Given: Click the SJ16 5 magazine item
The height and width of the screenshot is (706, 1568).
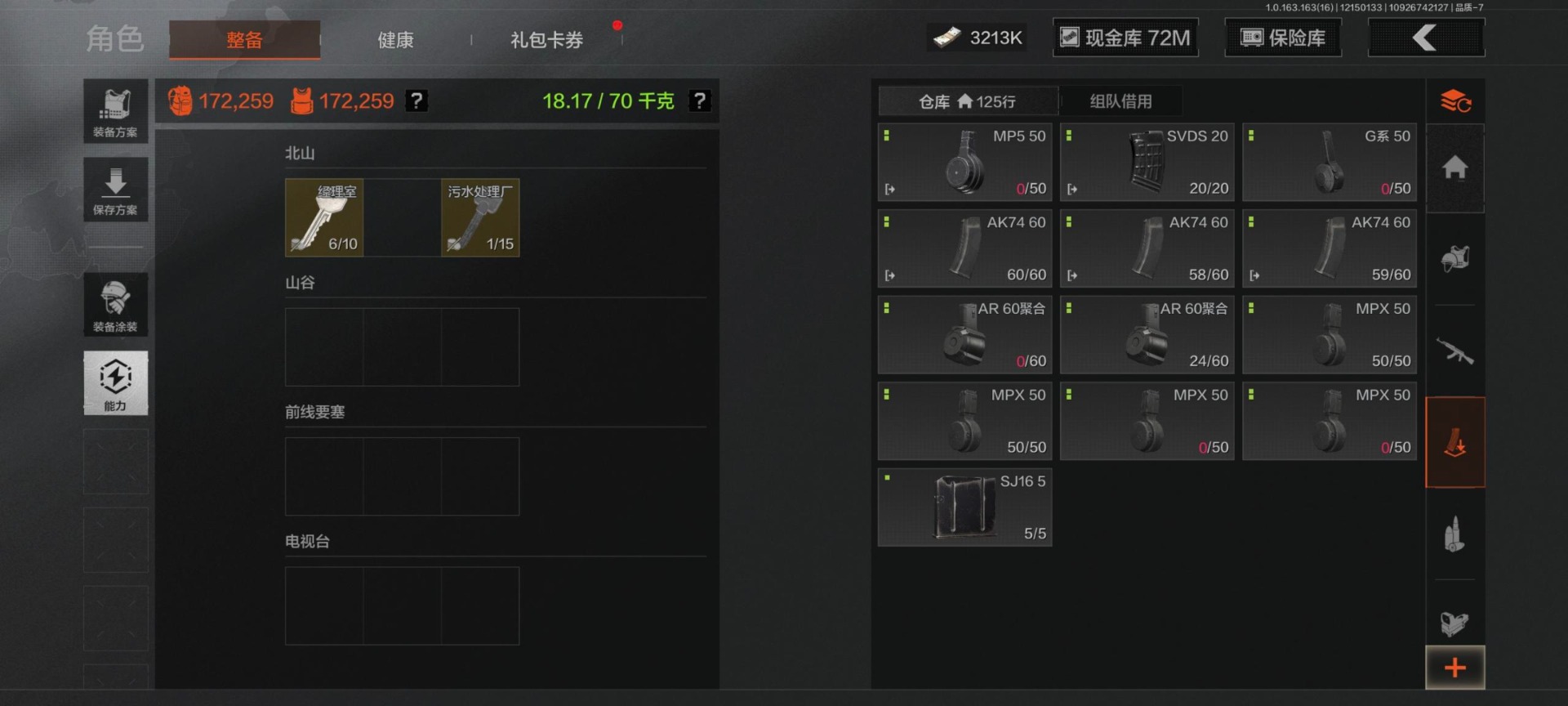Looking at the screenshot, I should (964, 507).
